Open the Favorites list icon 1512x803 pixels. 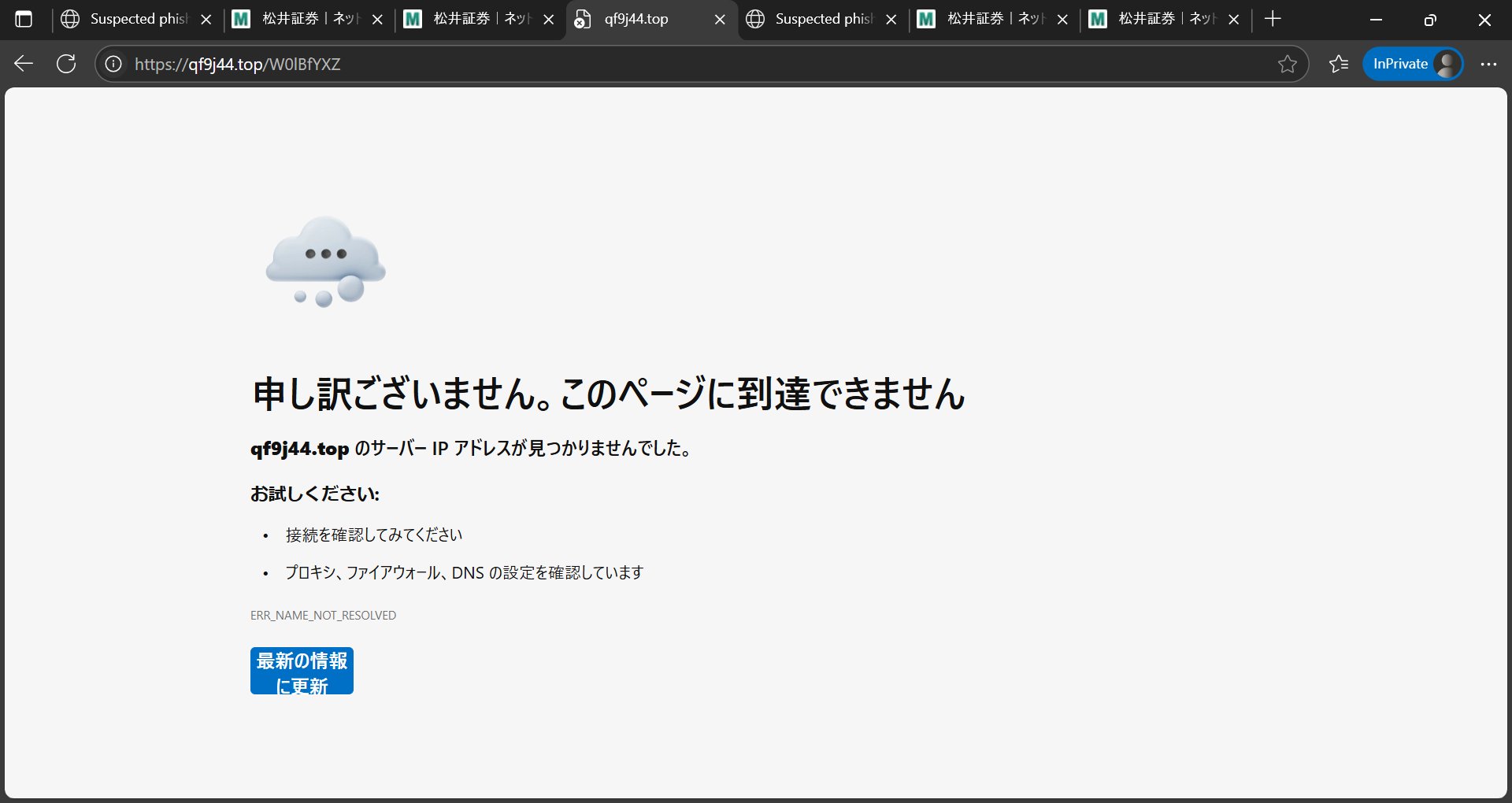1339,64
